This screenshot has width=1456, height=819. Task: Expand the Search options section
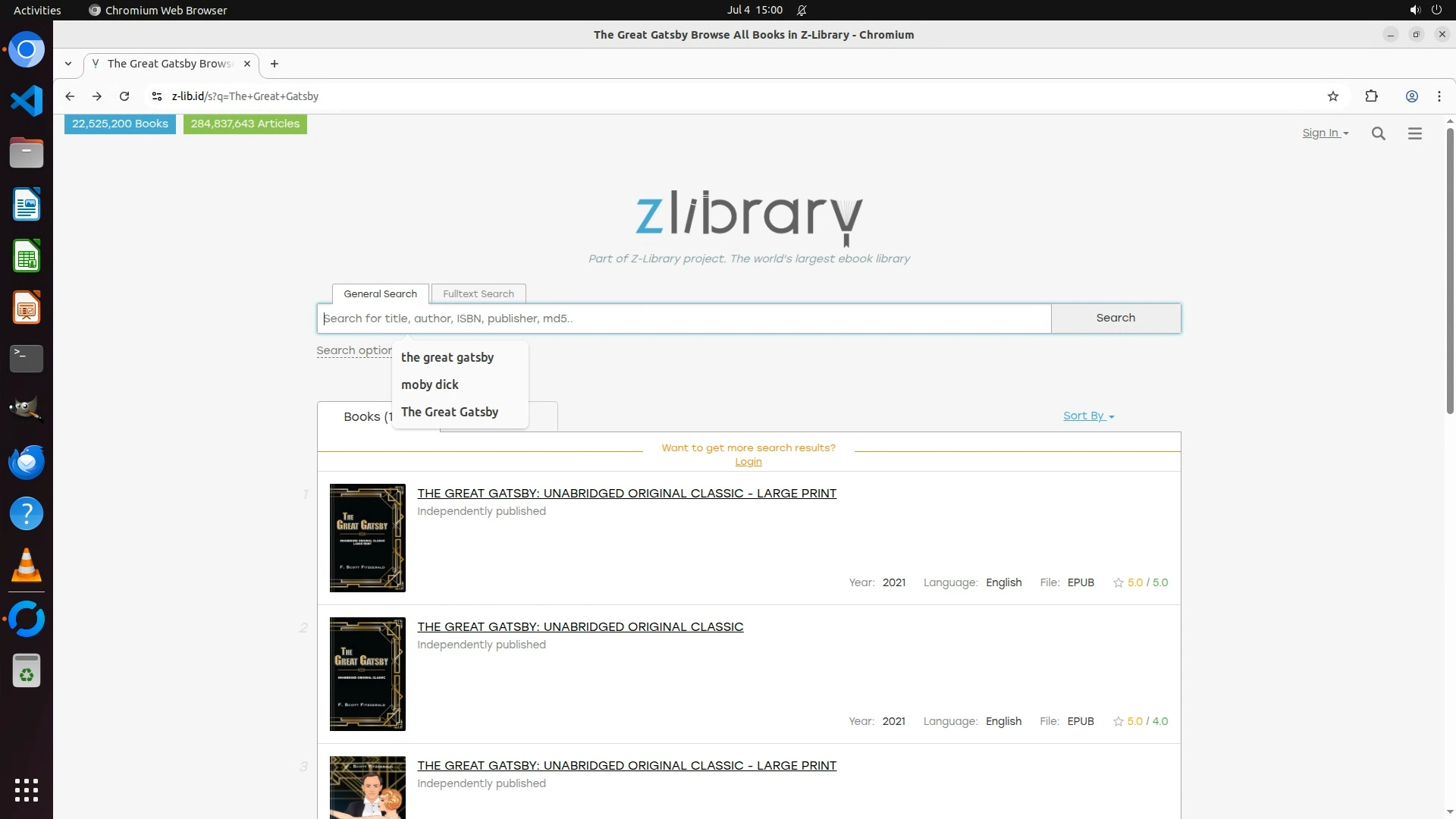[353, 350]
